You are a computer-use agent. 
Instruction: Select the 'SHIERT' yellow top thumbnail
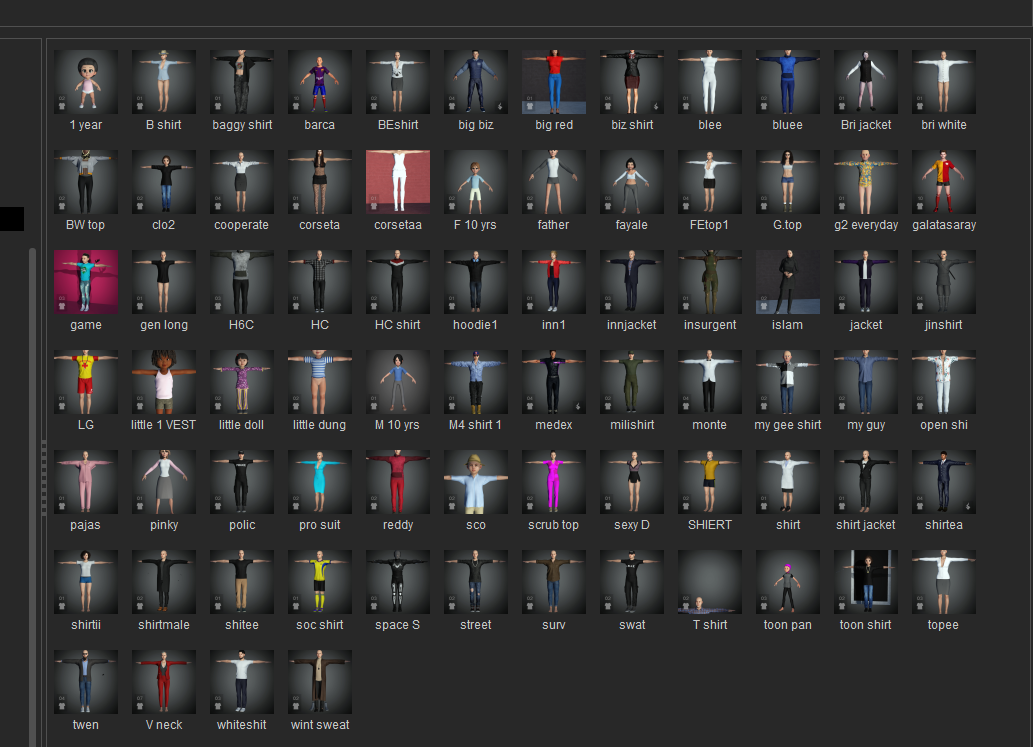710,482
